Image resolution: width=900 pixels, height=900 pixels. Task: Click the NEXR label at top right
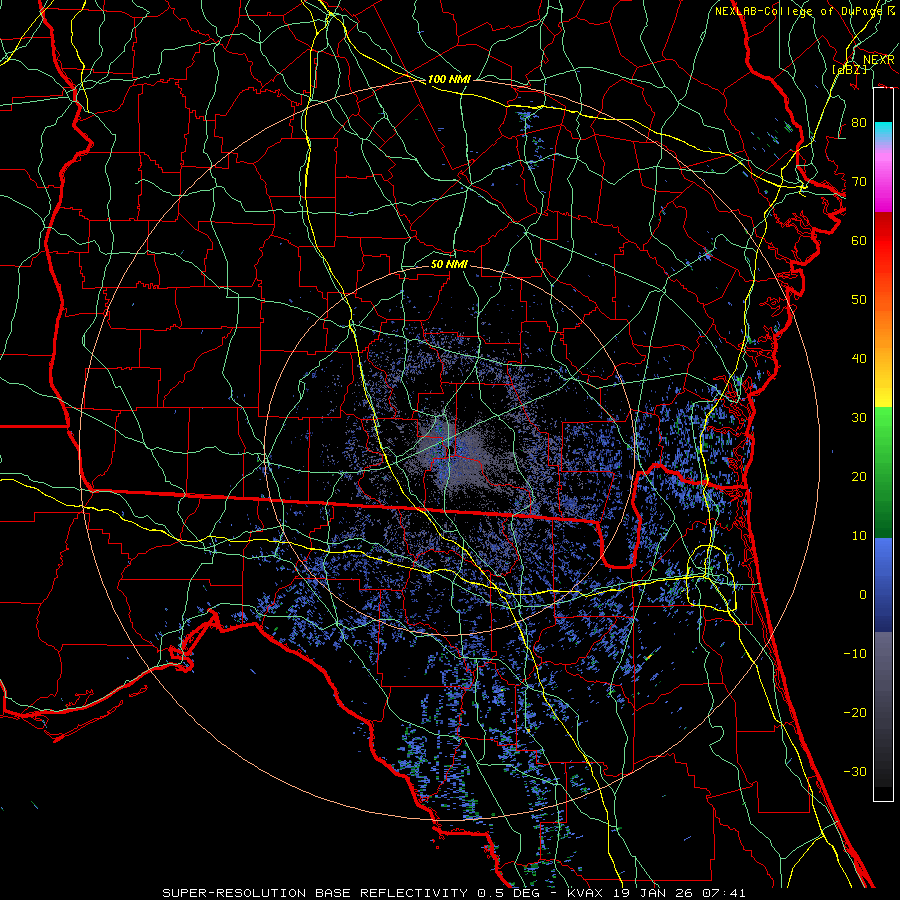click(x=878, y=60)
